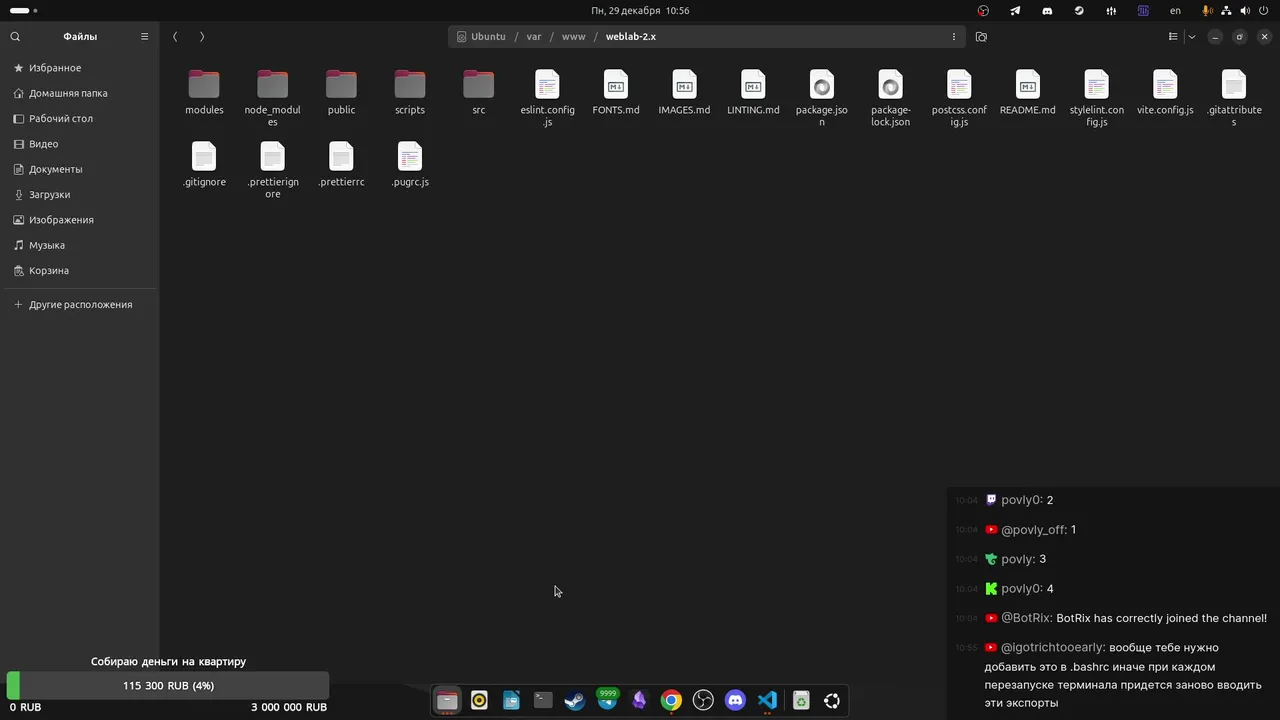The height and width of the screenshot is (720, 1280).
Task: Click weblab-2.x path bar segment
Action: tap(631, 36)
